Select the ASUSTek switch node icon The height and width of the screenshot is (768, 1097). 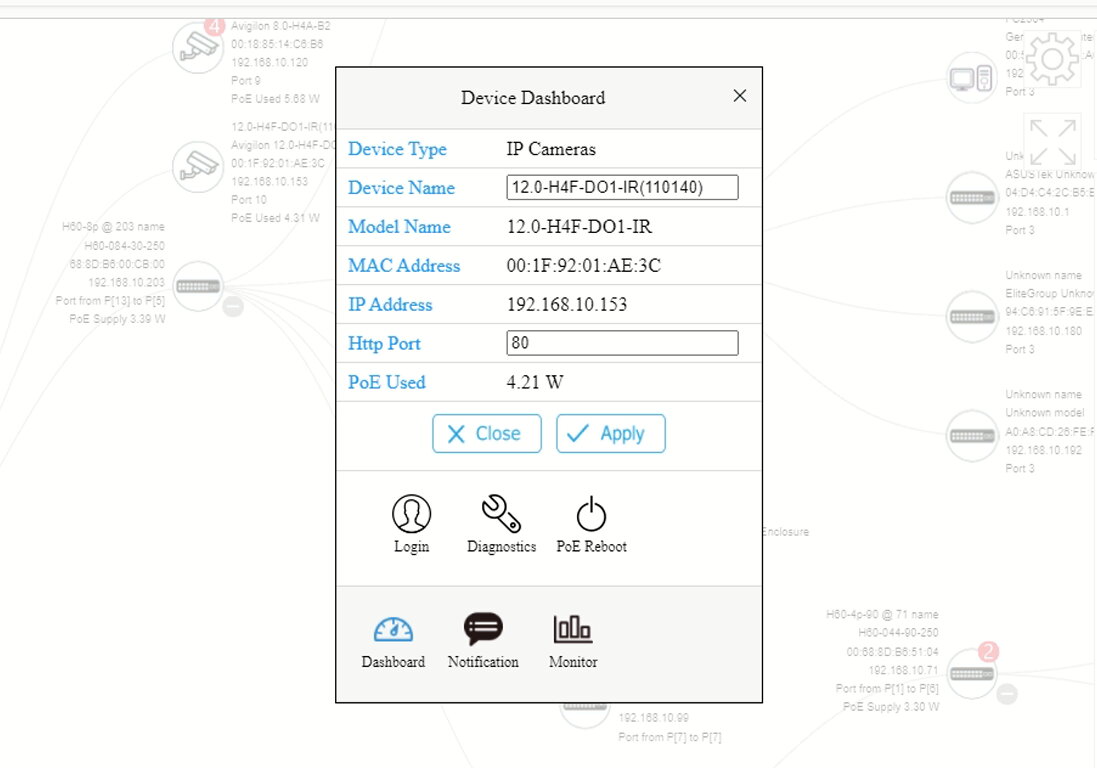coord(972,197)
